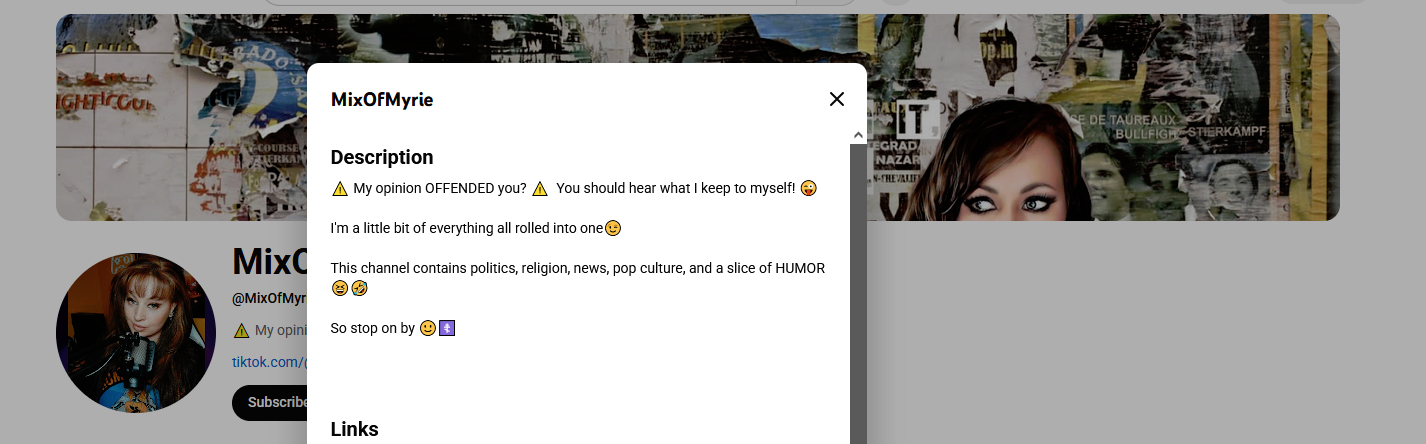1426x444 pixels.
Task: Click the MixOfMyrie dialog title
Action: coord(382,99)
